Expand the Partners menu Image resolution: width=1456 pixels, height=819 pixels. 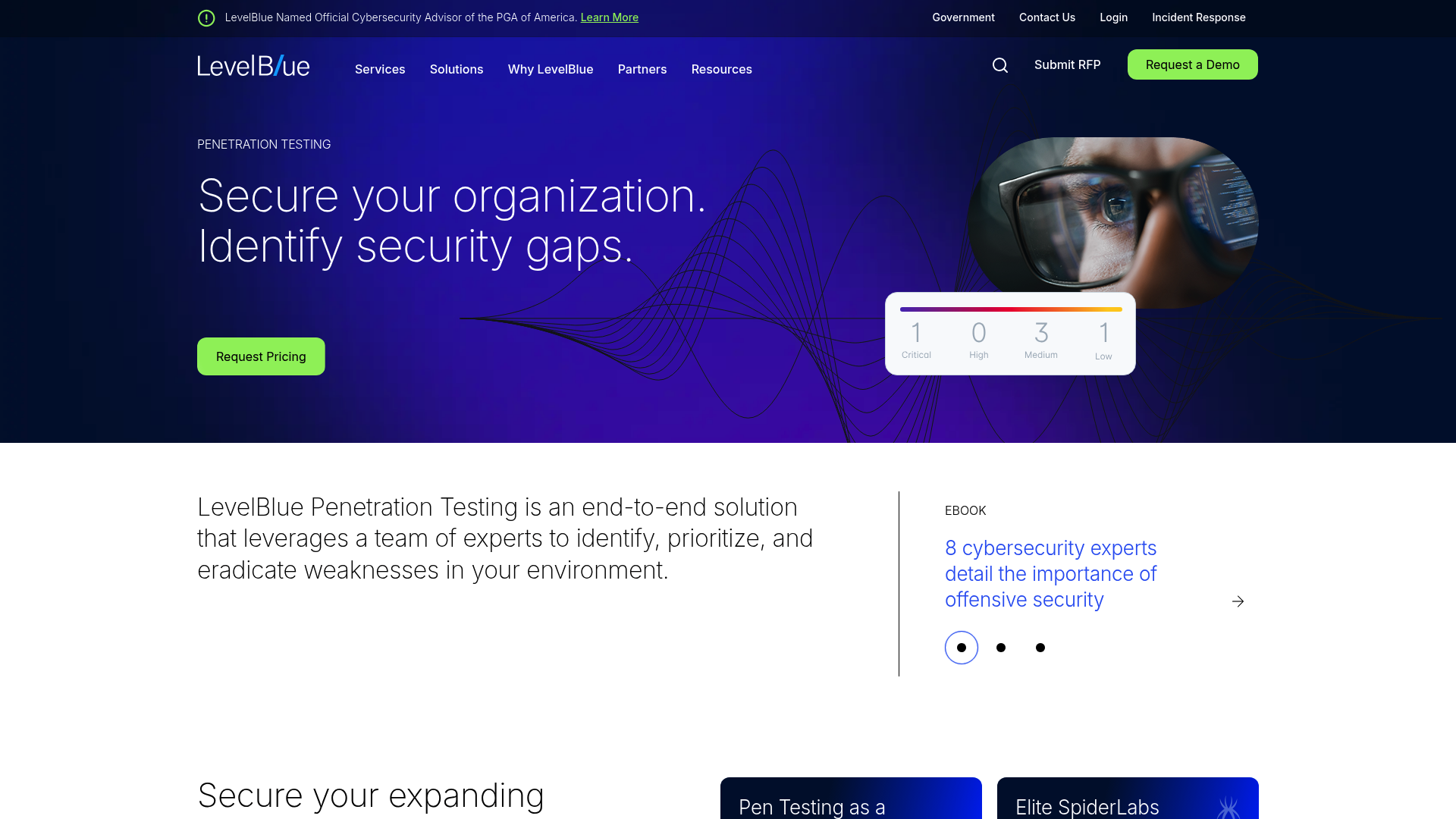pyautogui.click(x=642, y=69)
